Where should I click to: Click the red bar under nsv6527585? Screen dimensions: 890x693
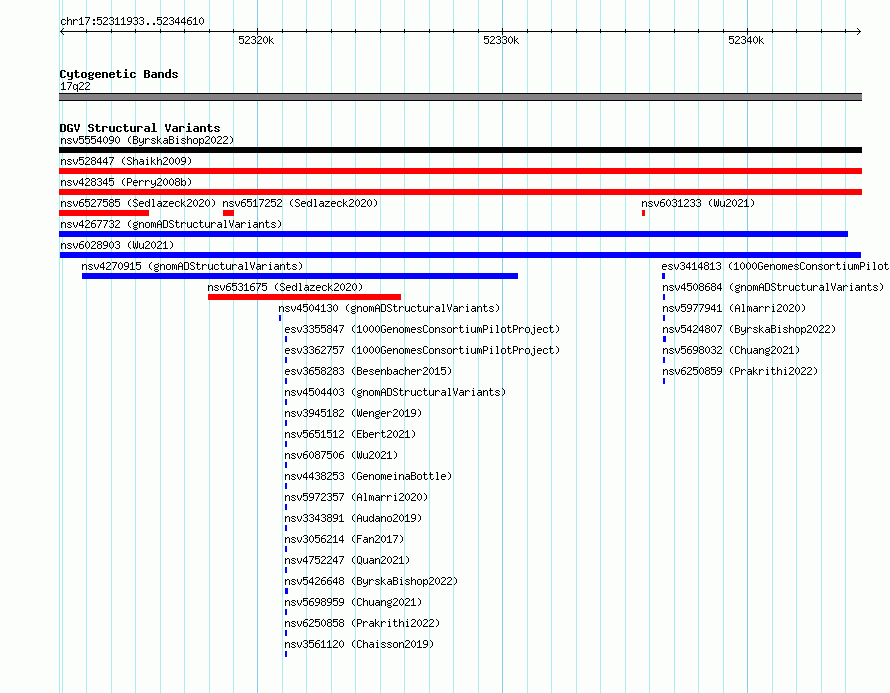104,213
